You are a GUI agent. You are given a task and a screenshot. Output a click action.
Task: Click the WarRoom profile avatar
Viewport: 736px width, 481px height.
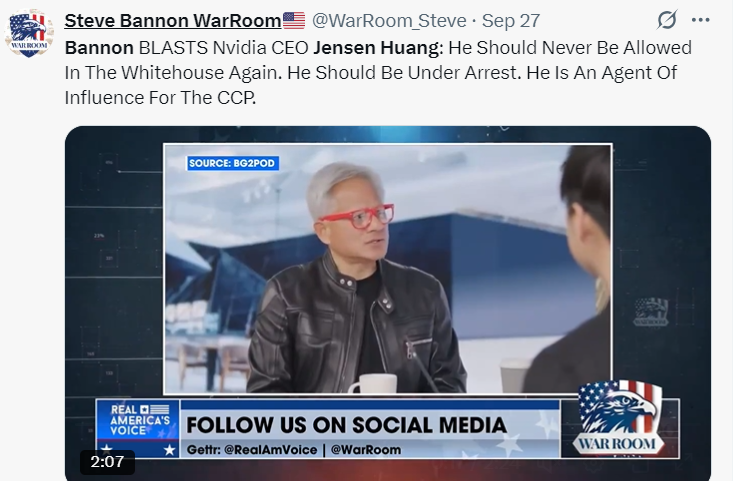pos(29,33)
